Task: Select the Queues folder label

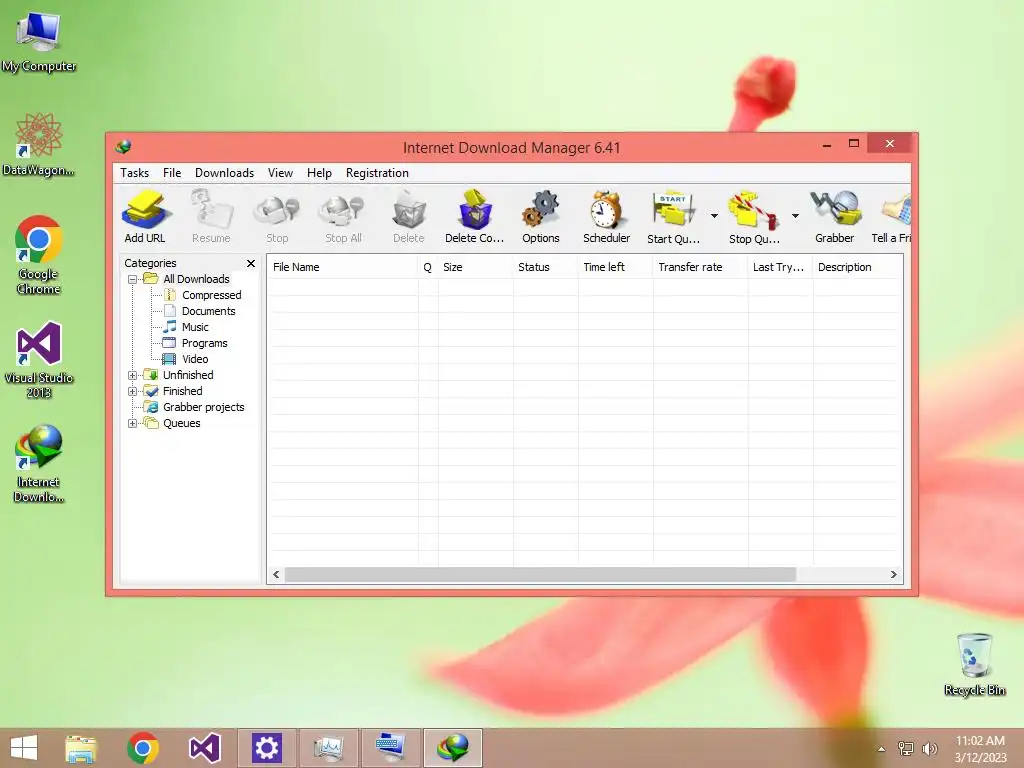Action: coord(182,423)
